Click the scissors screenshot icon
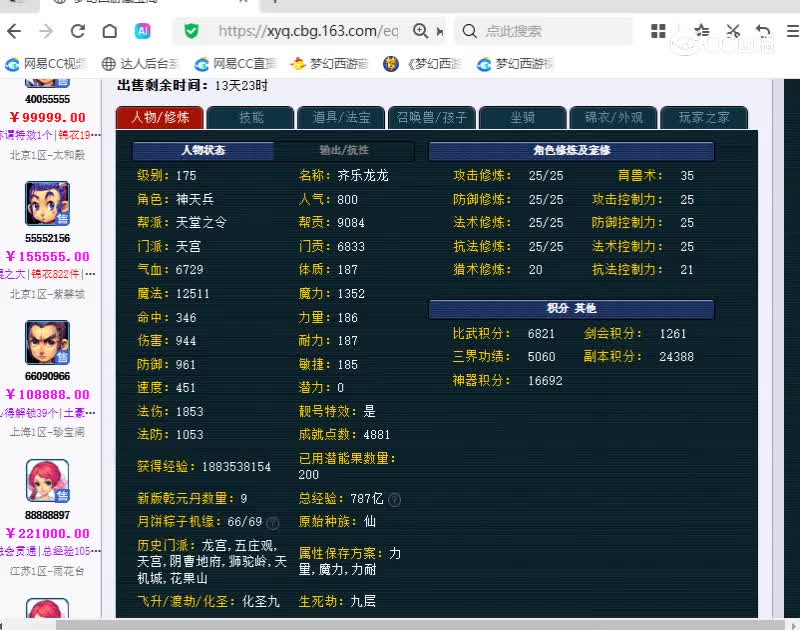Viewport: 800px width, 630px height. point(733,31)
